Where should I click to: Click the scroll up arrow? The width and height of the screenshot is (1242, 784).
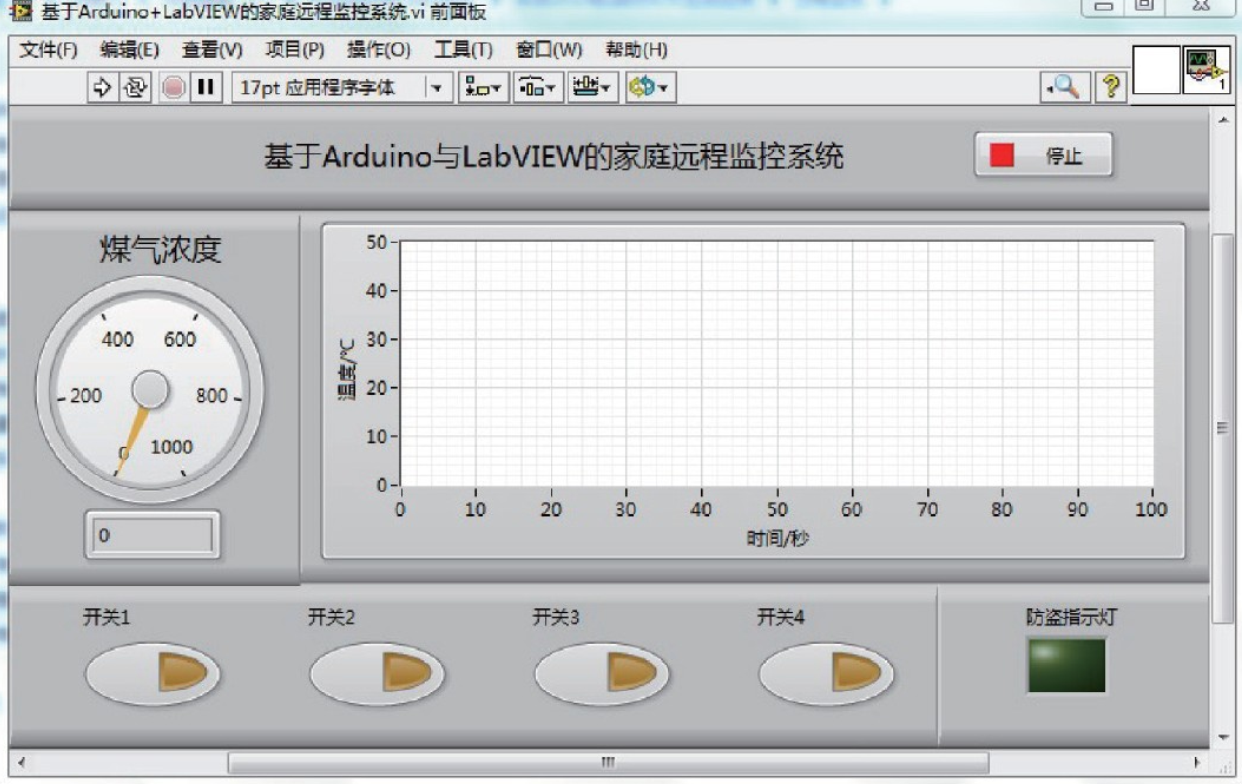[x=1221, y=119]
